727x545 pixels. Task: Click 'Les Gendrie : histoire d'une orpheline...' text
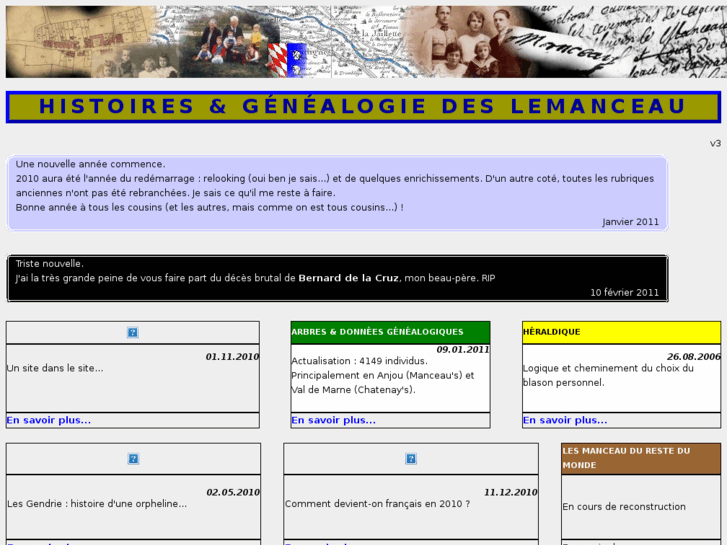point(97,504)
